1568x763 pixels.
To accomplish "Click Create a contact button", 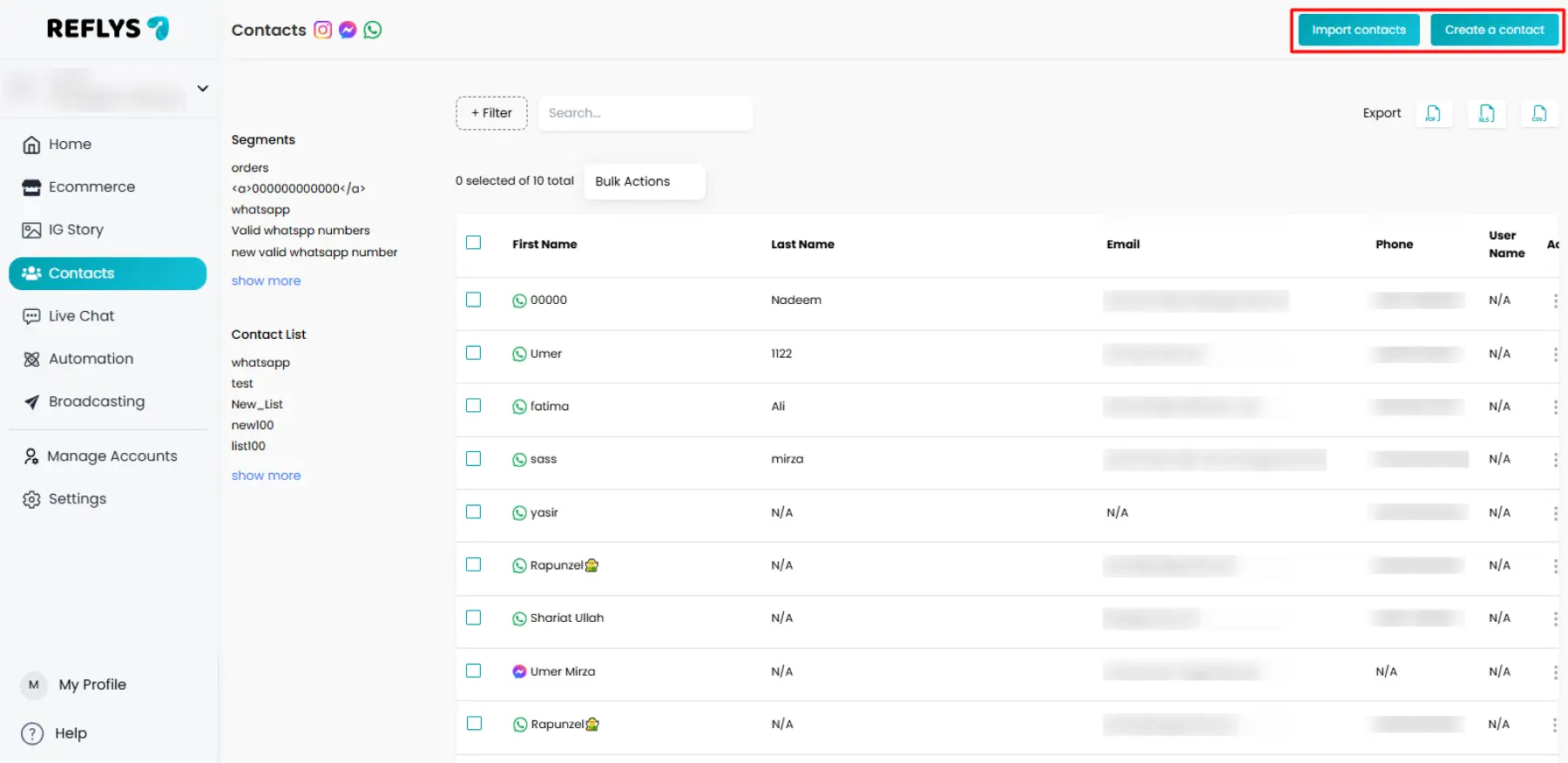I will [1494, 30].
